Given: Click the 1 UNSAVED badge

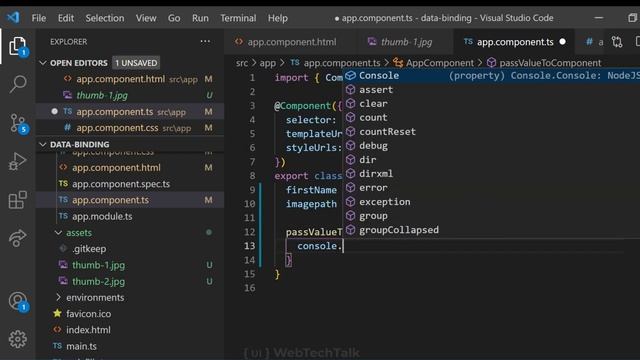Looking at the screenshot, I should [136, 63].
